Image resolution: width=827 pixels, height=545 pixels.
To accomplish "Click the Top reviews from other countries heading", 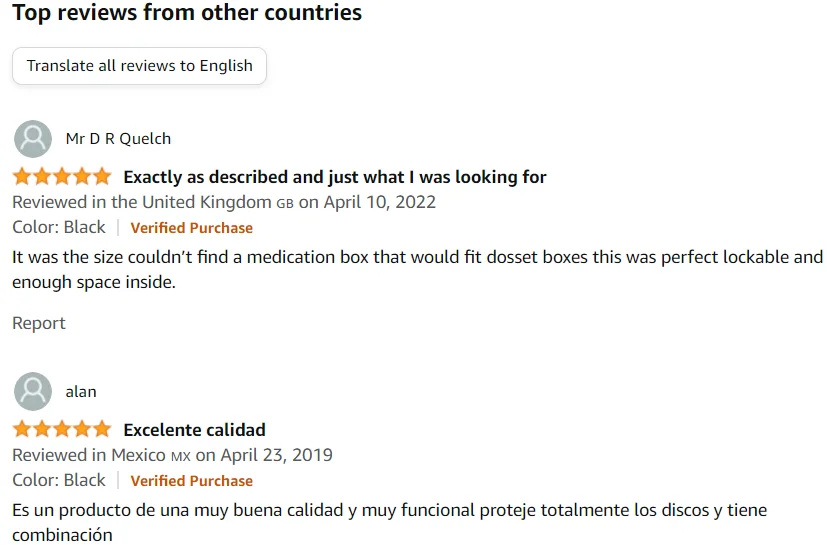I will (187, 14).
